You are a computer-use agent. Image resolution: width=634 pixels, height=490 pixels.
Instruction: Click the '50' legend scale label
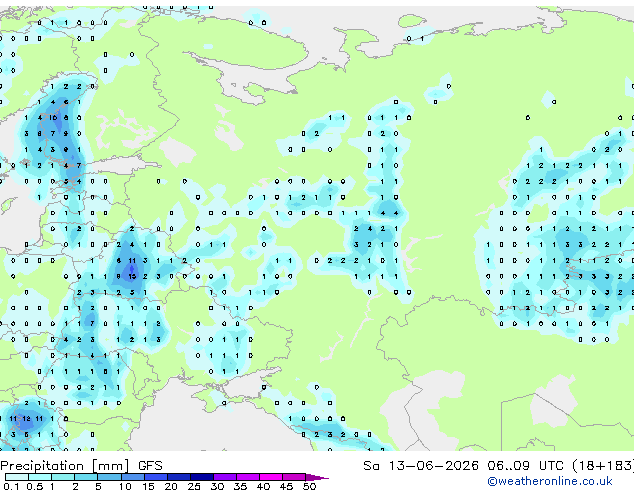[309, 486]
